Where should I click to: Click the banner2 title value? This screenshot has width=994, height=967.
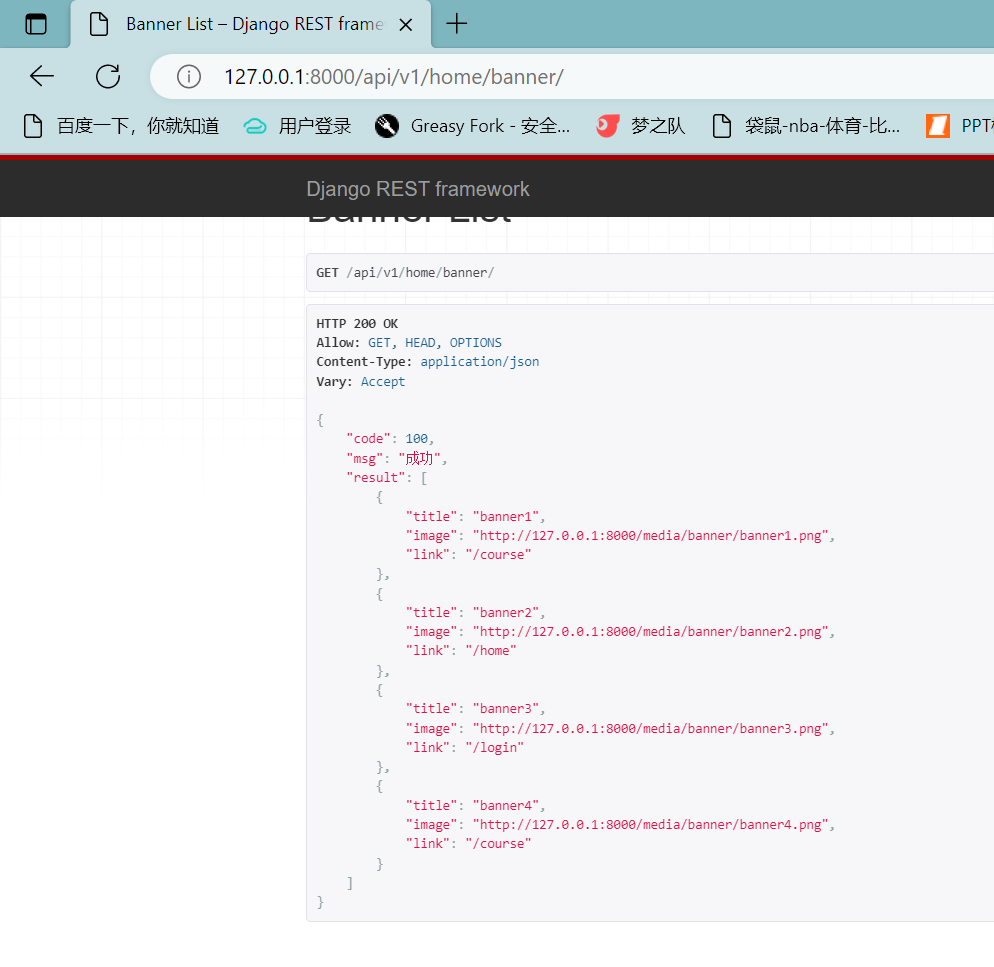point(506,613)
